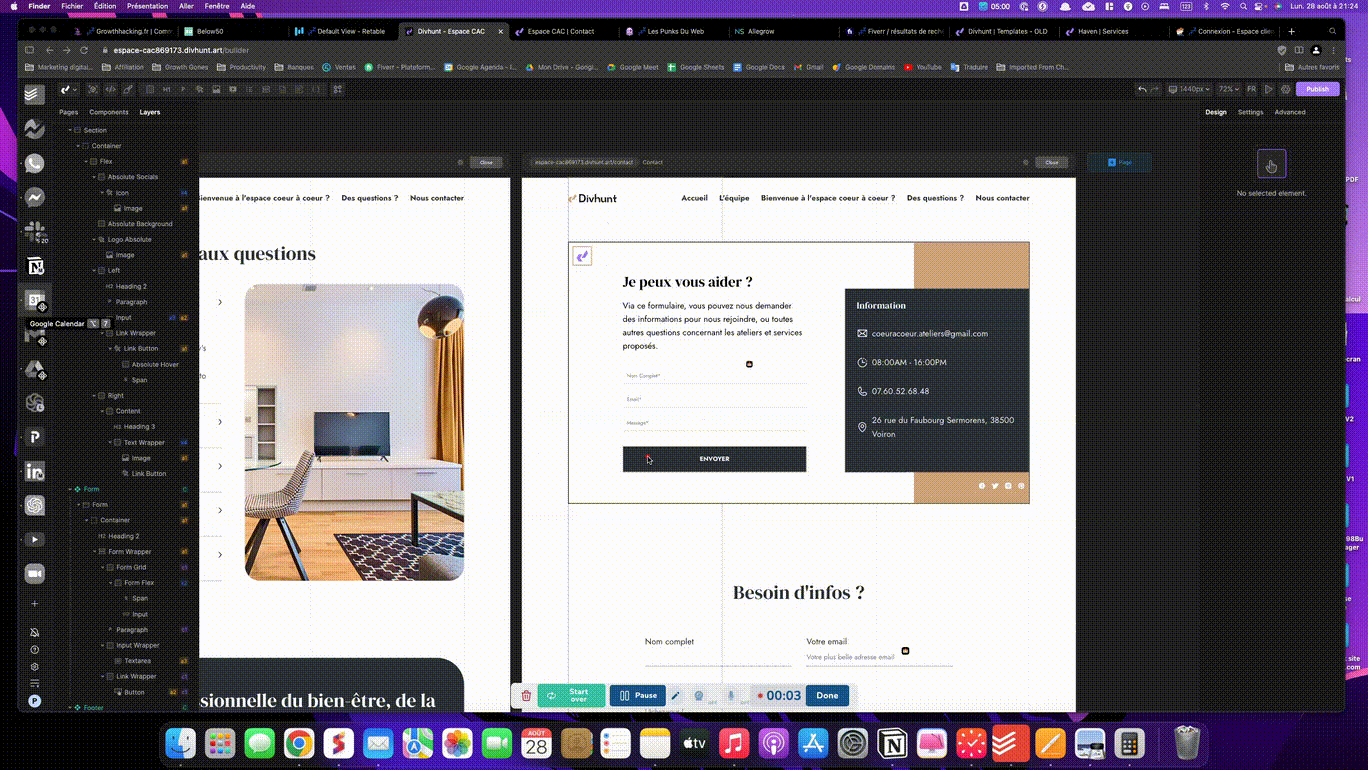Viewport: 1368px width, 770px height.
Task: Open the Settings tab in right panel
Action: pyautogui.click(x=1250, y=112)
